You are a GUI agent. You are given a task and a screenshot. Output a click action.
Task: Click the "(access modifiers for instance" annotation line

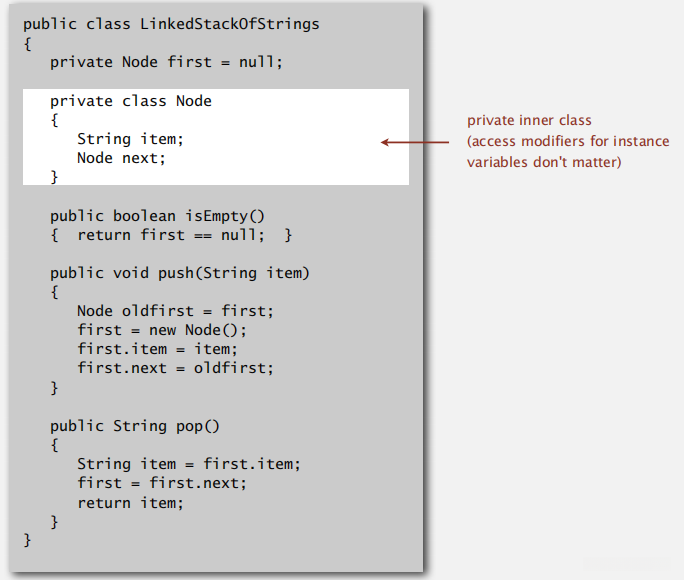click(x=568, y=142)
